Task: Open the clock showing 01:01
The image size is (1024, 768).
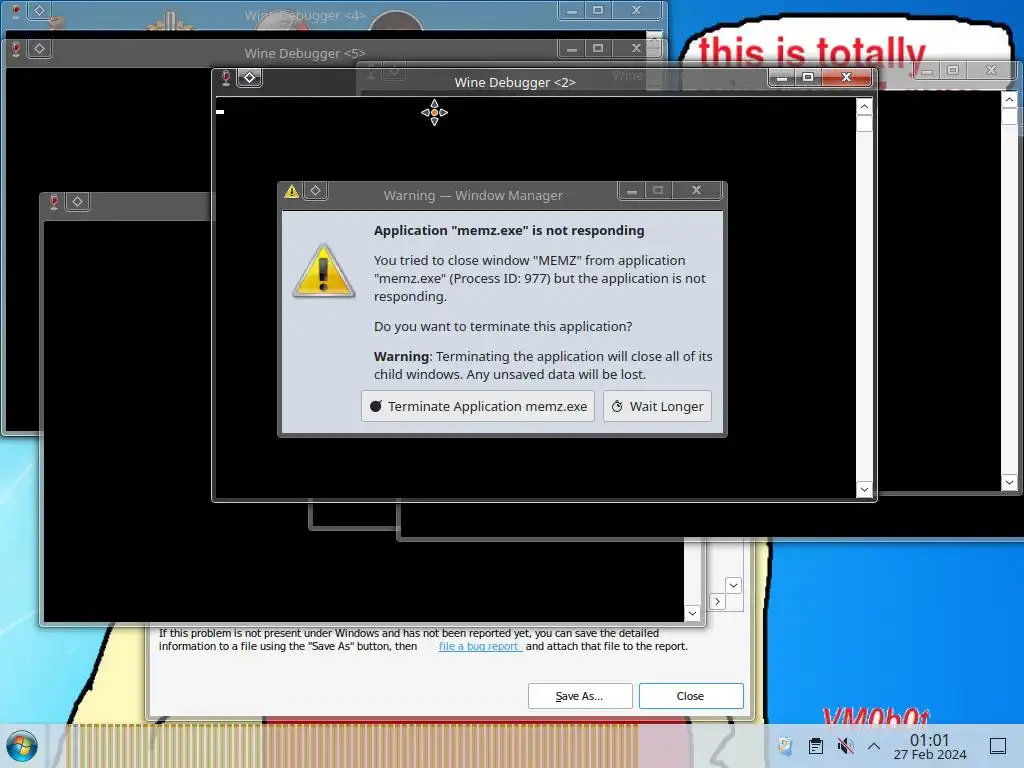Action: pyautogui.click(x=930, y=746)
